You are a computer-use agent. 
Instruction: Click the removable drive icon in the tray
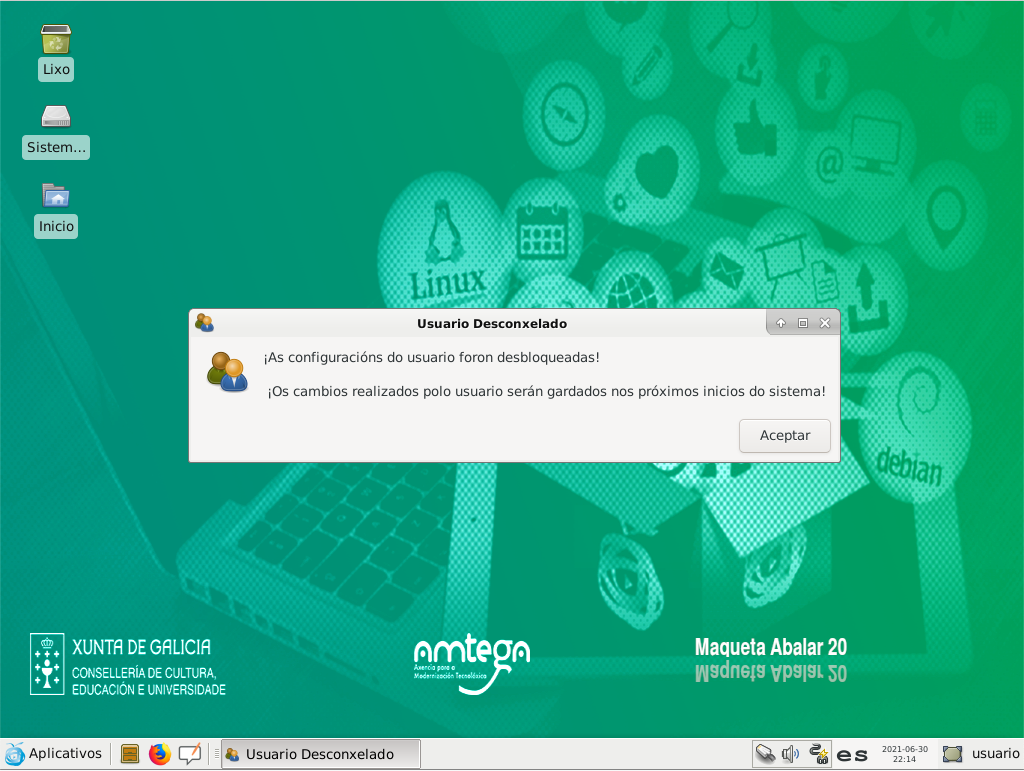tap(765, 754)
